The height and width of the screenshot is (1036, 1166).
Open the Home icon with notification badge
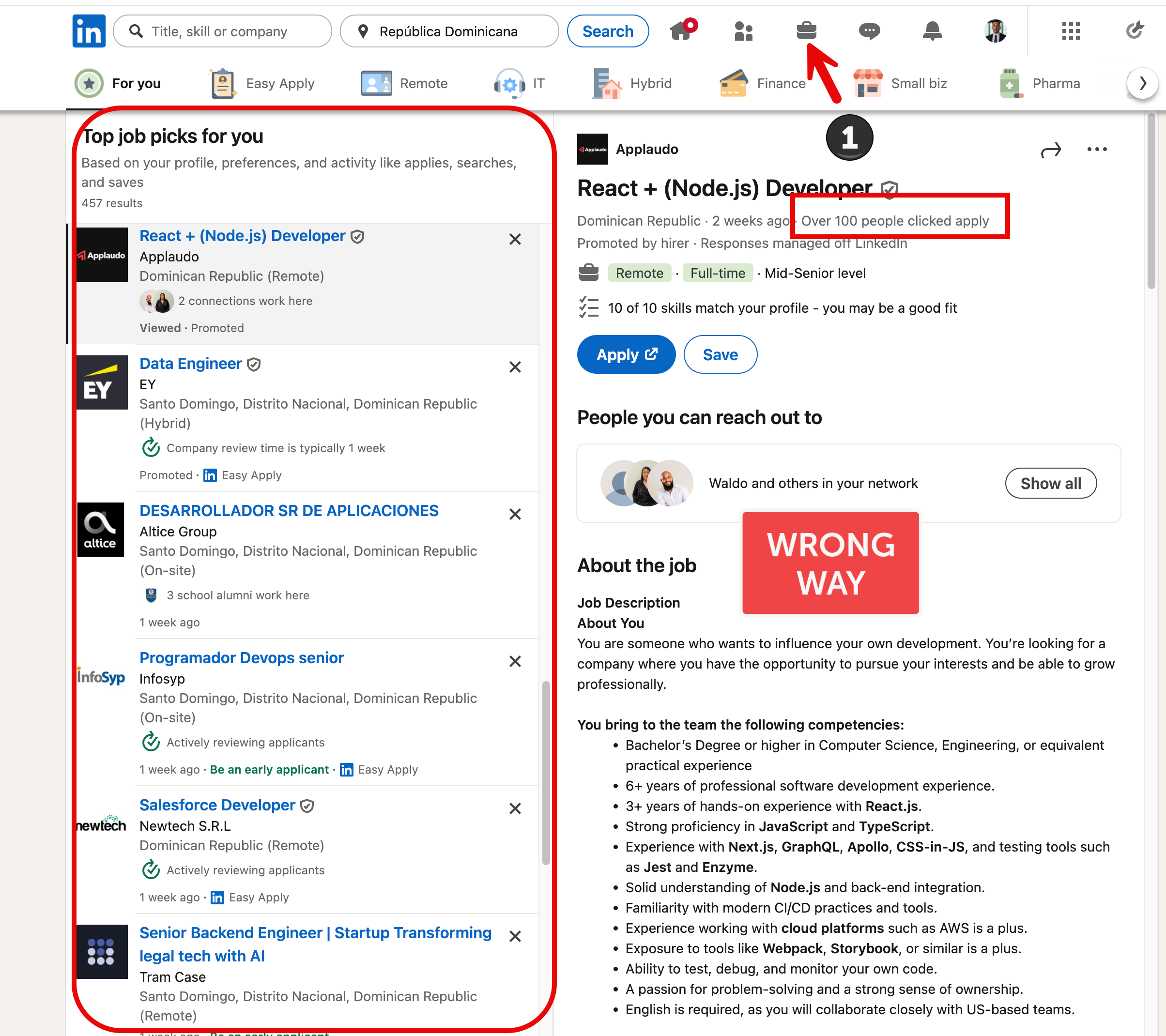(x=682, y=31)
